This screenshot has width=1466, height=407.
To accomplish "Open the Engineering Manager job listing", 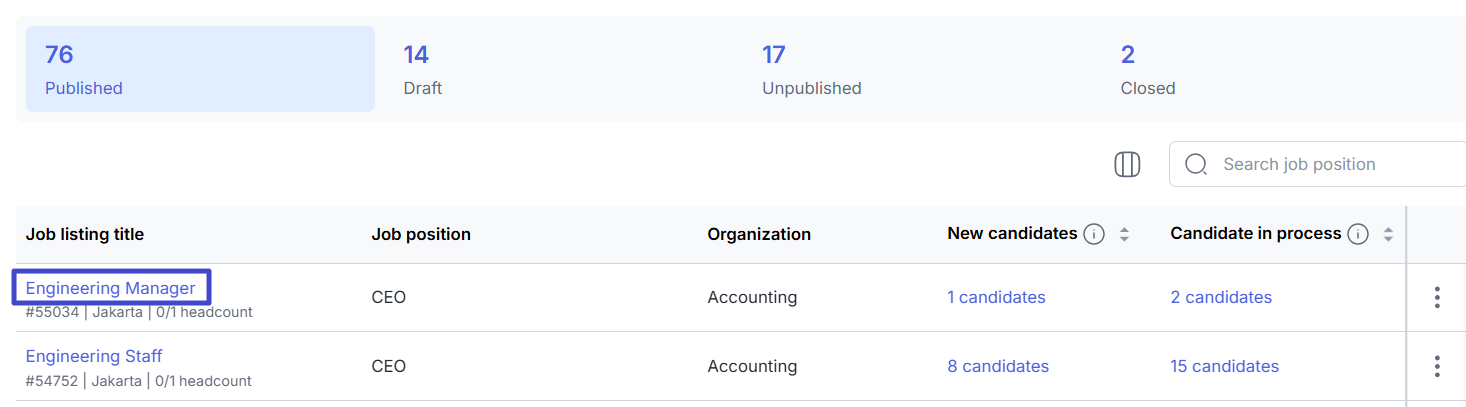I will pos(110,288).
